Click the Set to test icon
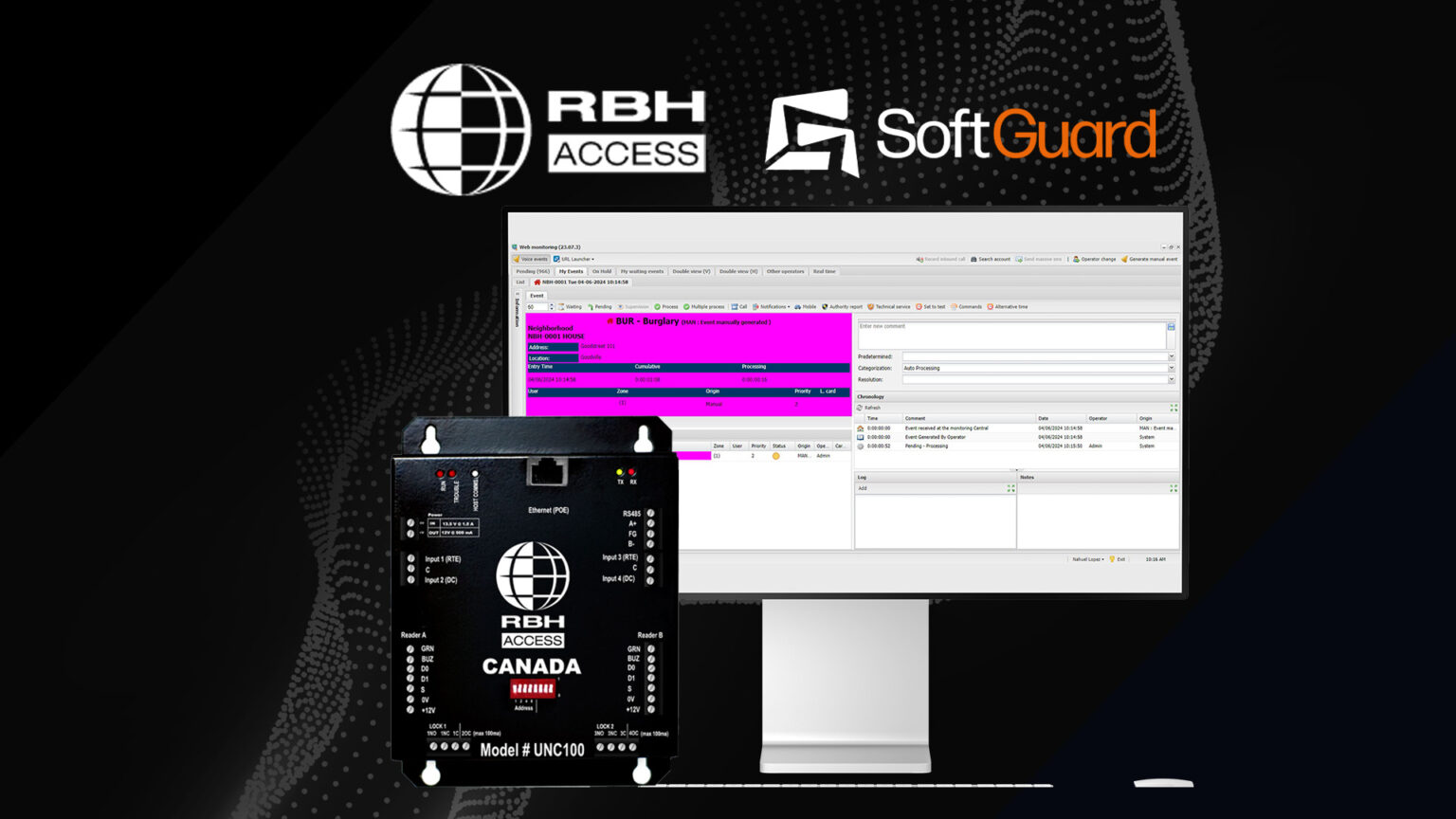The height and width of the screenshot is (819, 1456). pos(919,307)
